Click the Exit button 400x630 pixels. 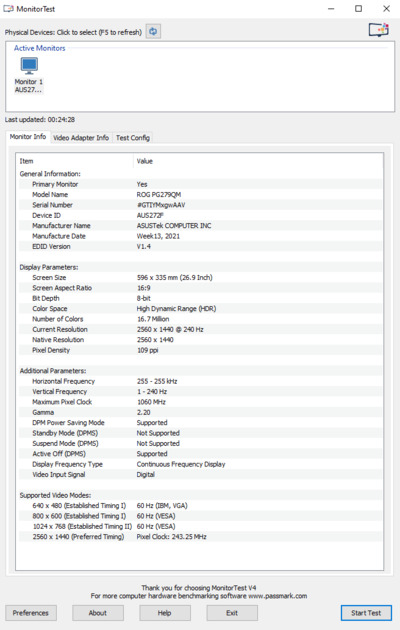pos(232,613)
